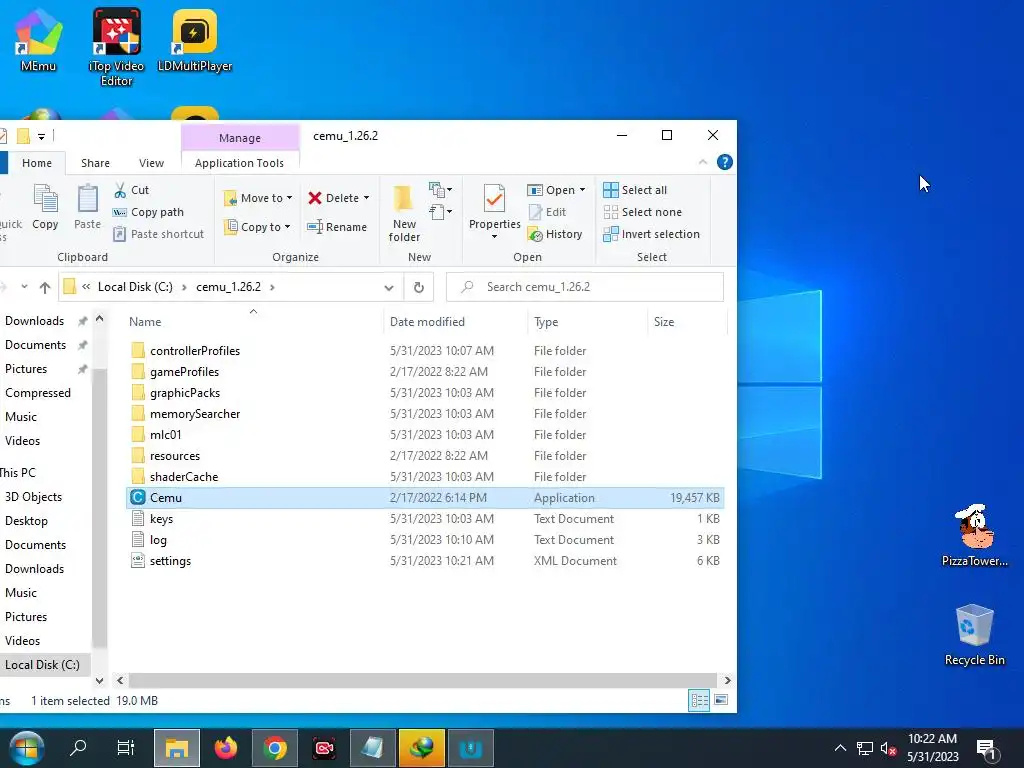Expand the Copy to dropdown
The height and width of the screenshot is (768, 1024).
pyautogui.click(x=287, y=227)
